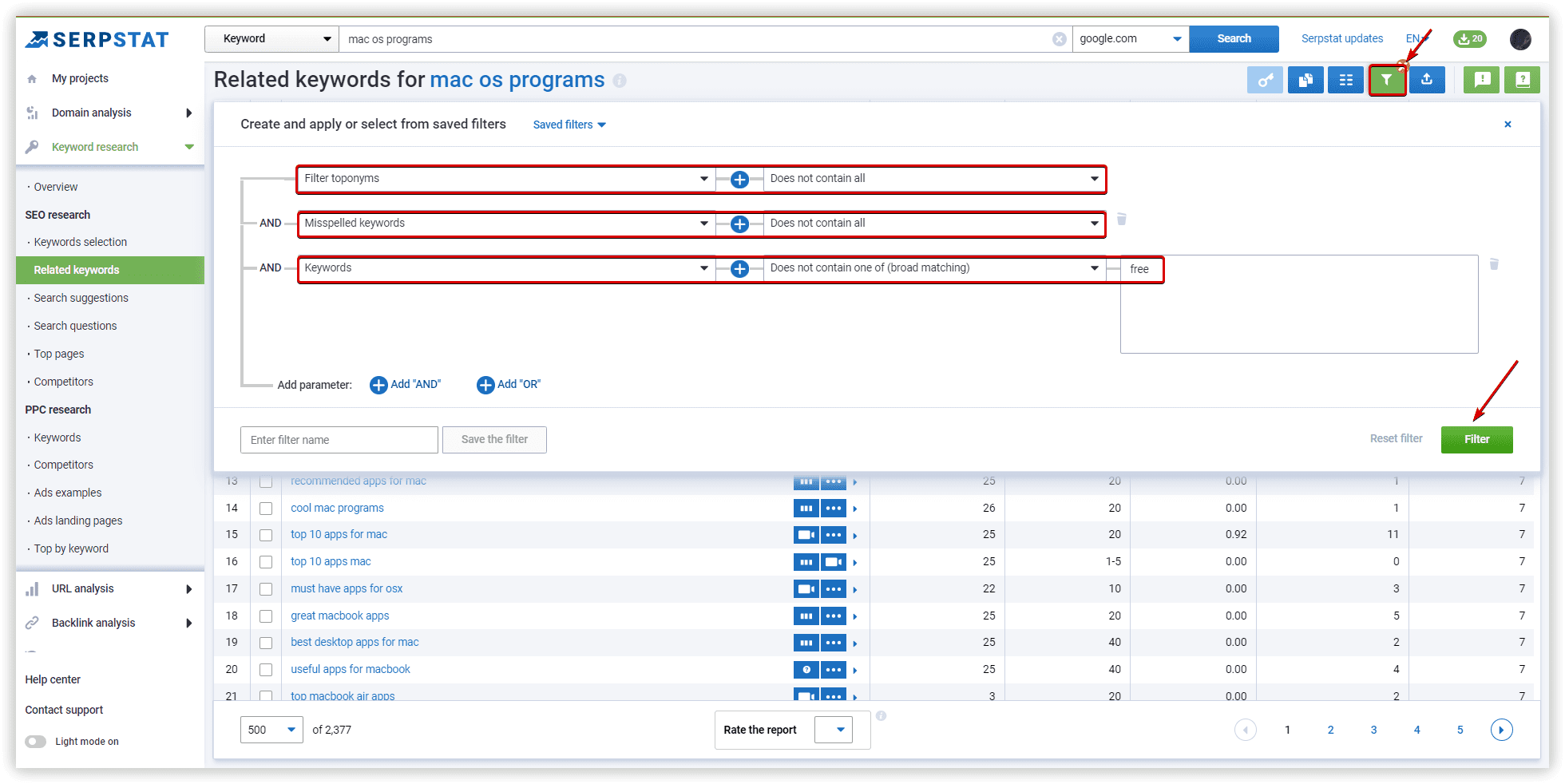Viewport: 1565px width, 784px height.
Task: Open keyword link cool mac programs
Action: 337,509
